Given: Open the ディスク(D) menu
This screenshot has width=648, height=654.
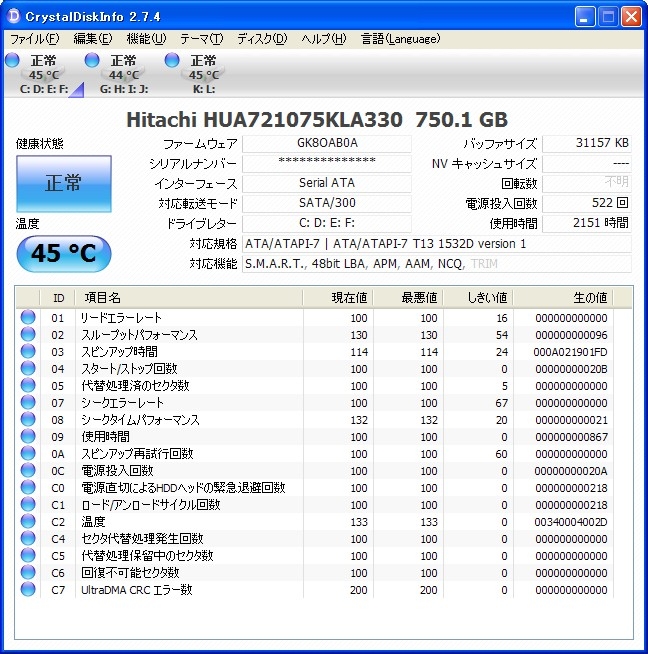Looking at the screenshot, I should 262,39.
